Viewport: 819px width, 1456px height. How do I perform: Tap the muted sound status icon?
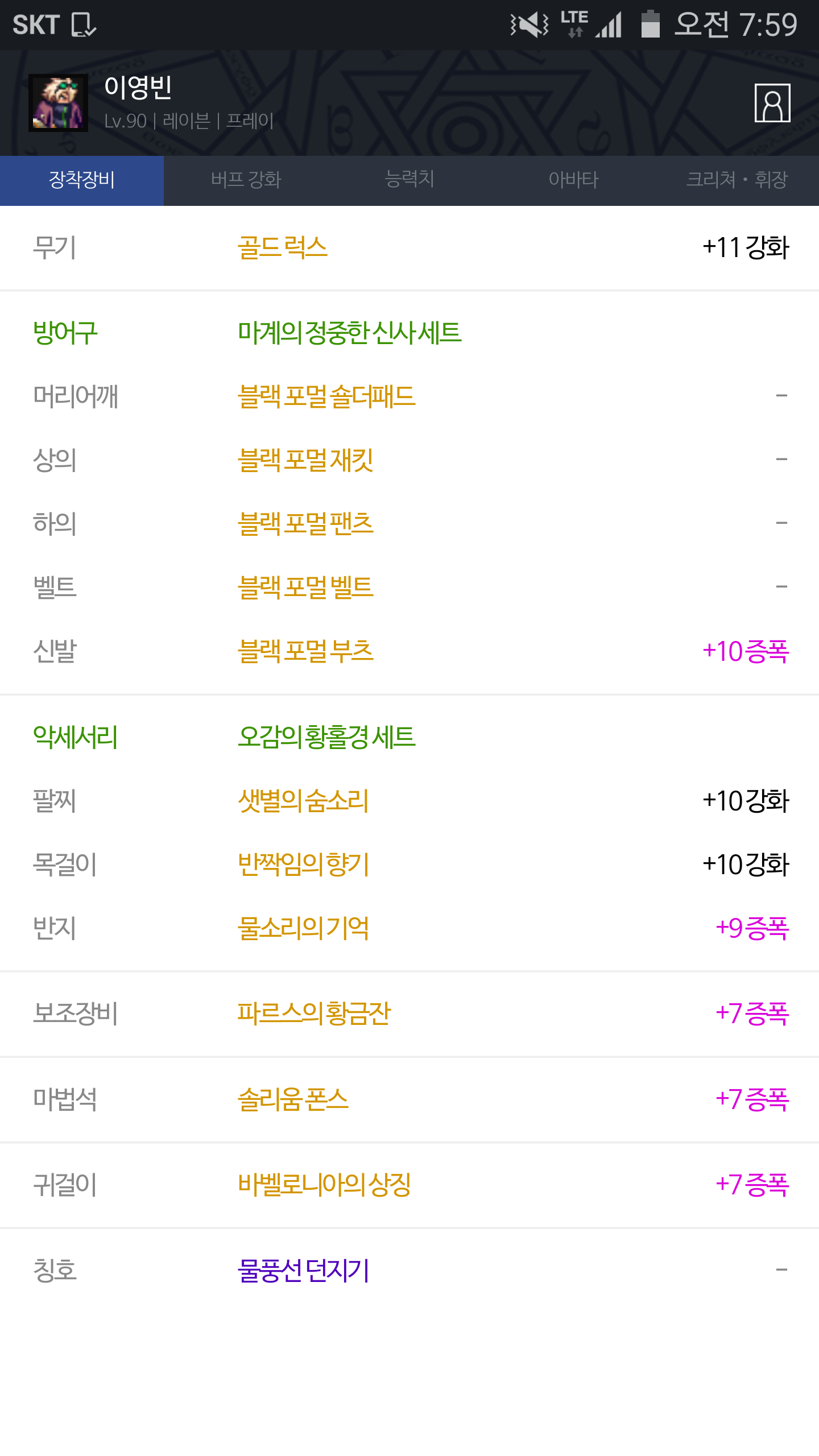(x=529, y=25)
